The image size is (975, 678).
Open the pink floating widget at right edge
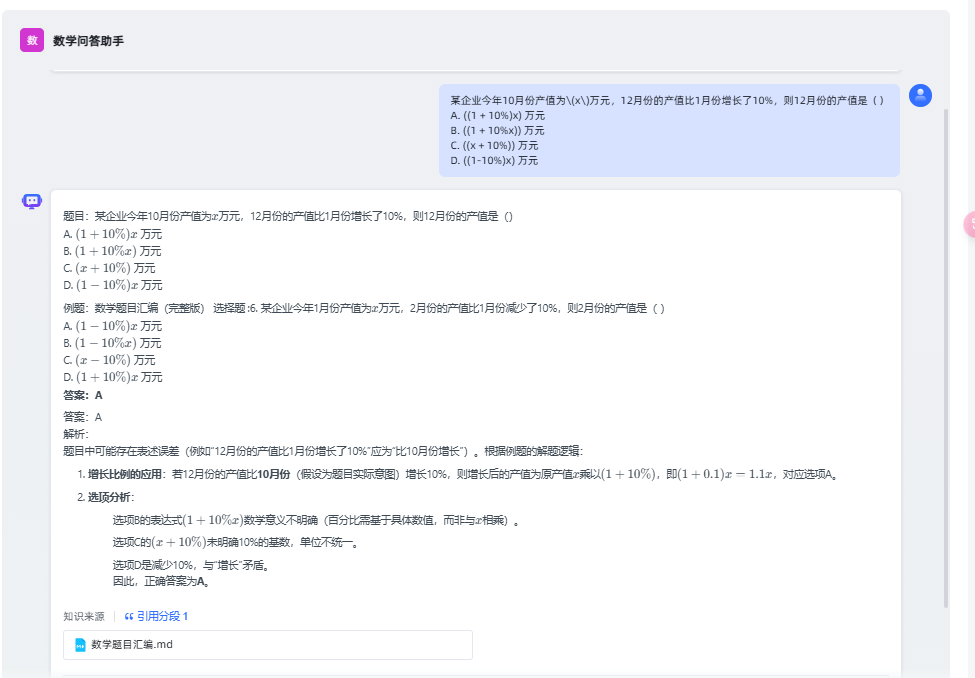[x=970, y=224]
